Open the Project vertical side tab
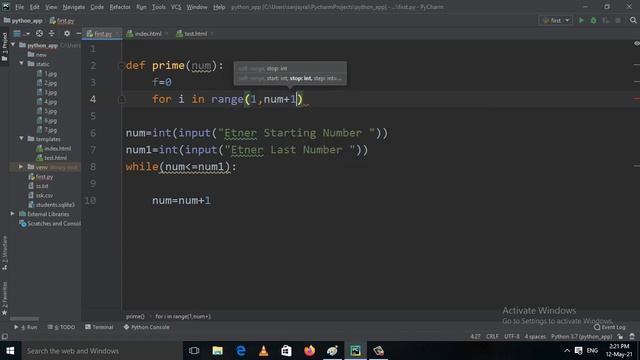Screen dimensions: 640x360 pos(4,47)
